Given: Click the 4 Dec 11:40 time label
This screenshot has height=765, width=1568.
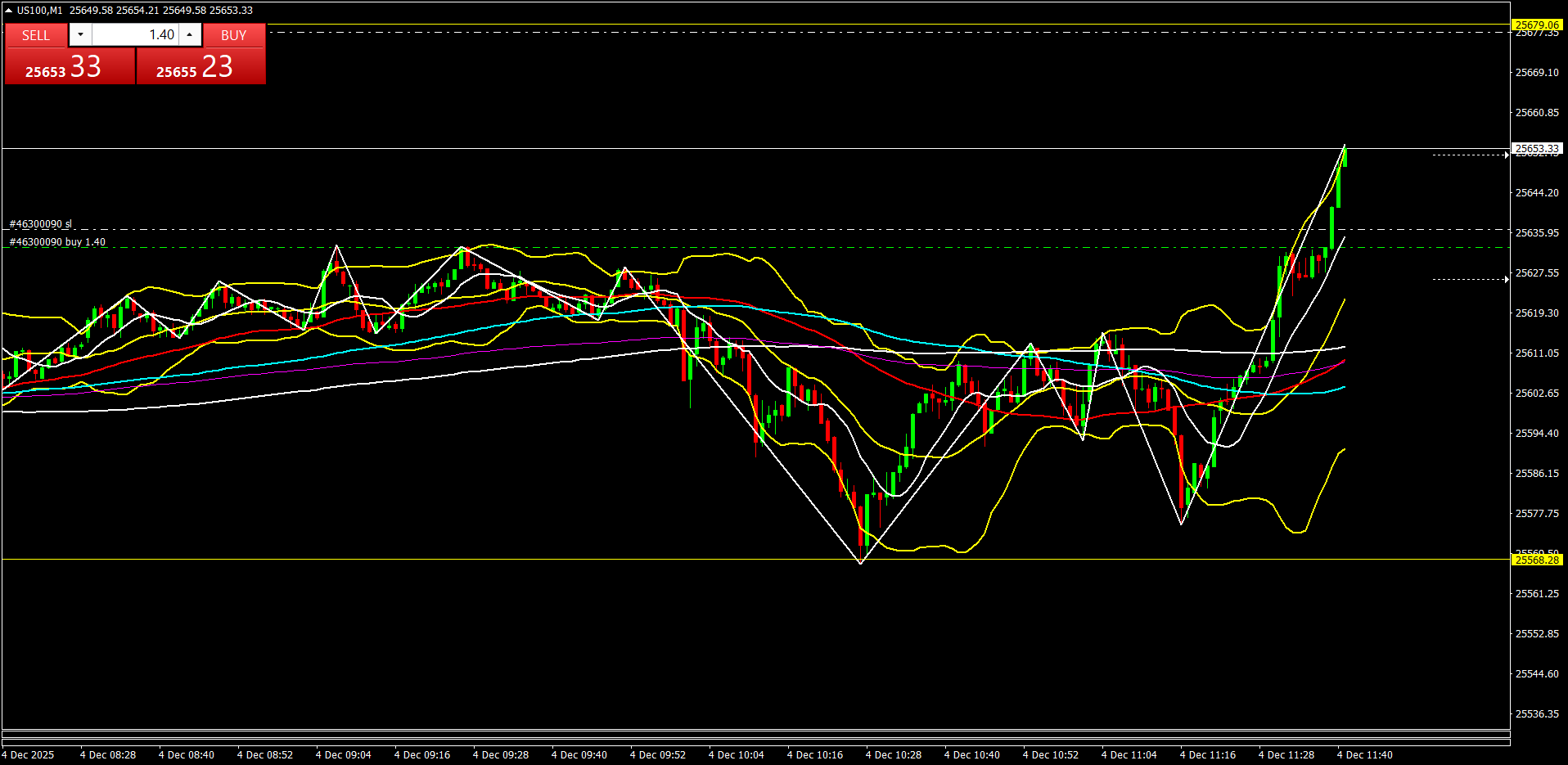Looking at the screenshot, I should click(x=1364, y=755).
